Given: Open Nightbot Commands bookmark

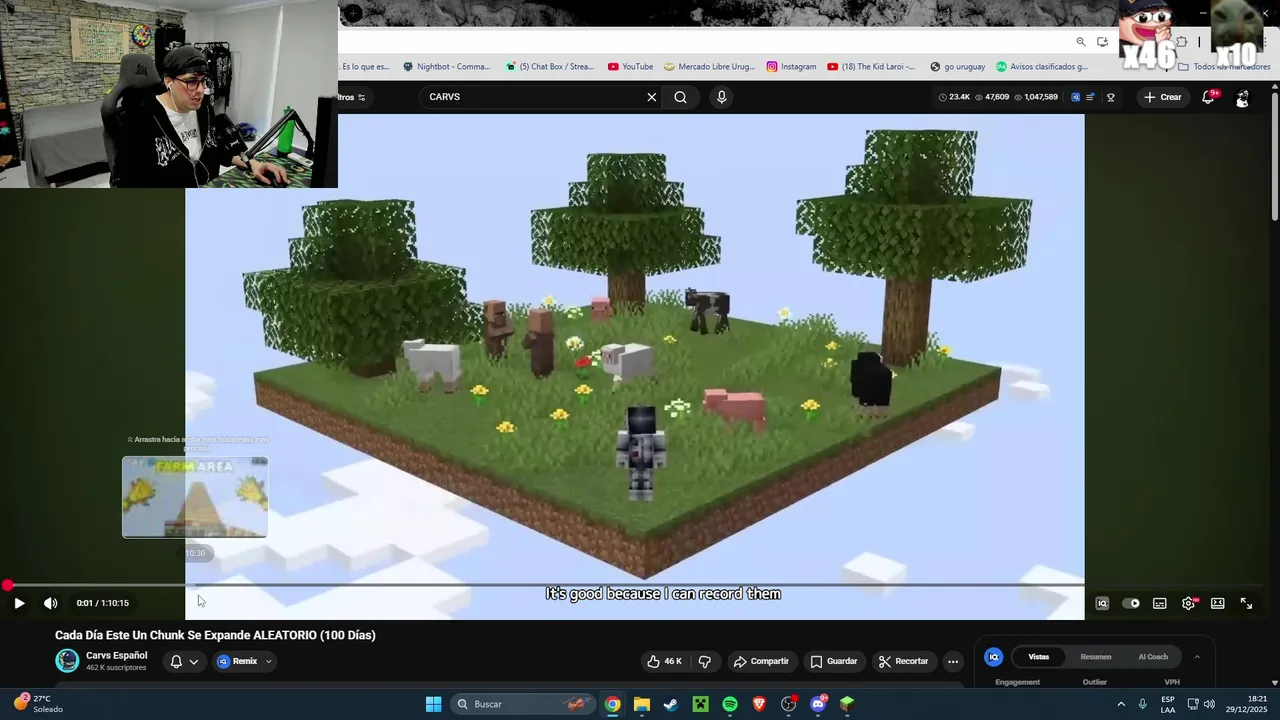Looking at the screenshot, I should (x=447, y=67).
